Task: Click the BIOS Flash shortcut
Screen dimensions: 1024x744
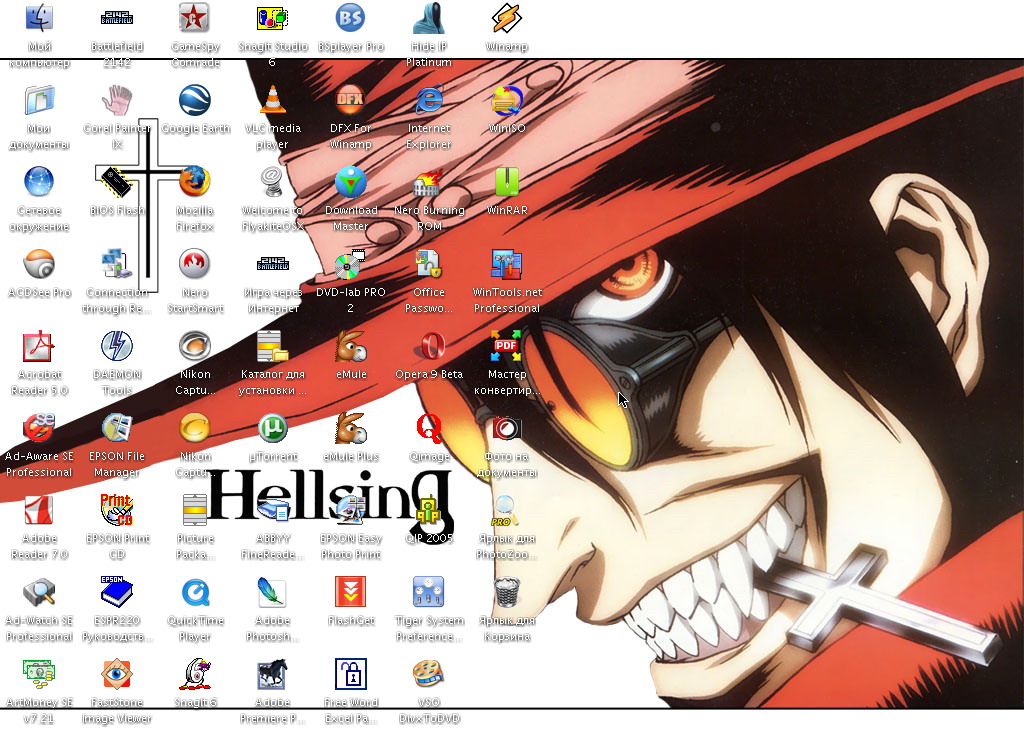Action: pyautogui.click(x=117, y=182)
